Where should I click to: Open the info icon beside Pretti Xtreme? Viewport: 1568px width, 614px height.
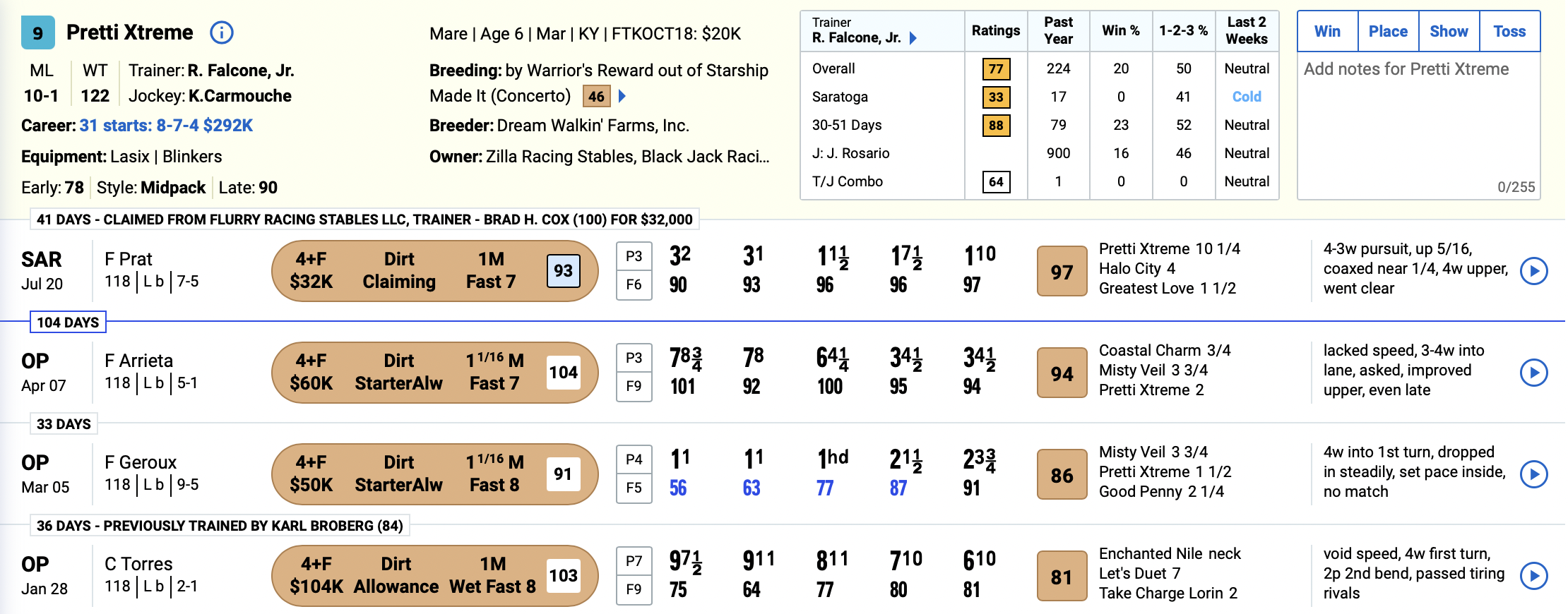(222, 32)
